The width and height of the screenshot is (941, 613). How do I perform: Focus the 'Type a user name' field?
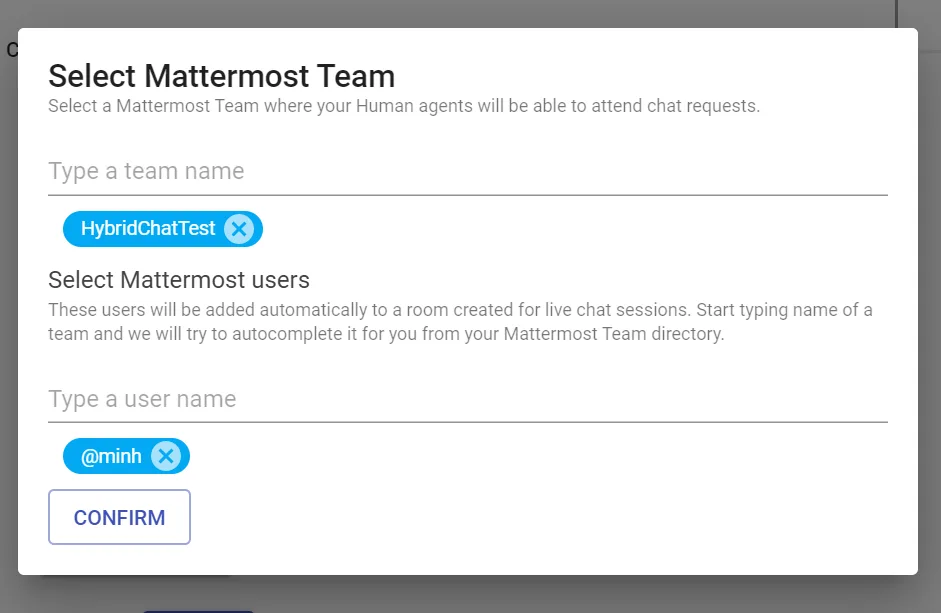tap(467, 399)
